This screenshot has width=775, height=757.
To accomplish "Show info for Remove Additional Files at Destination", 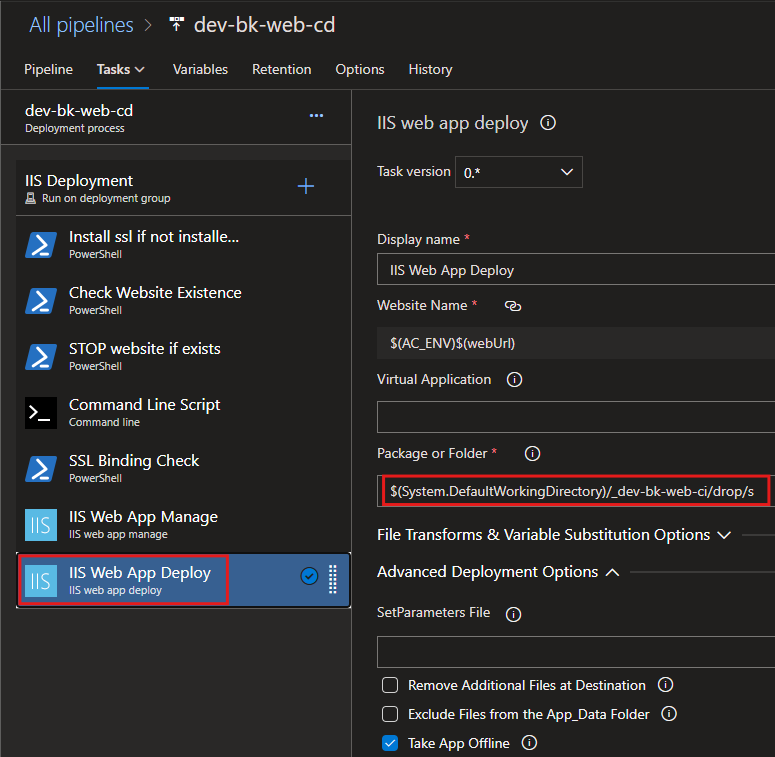I will coord(665,685).
